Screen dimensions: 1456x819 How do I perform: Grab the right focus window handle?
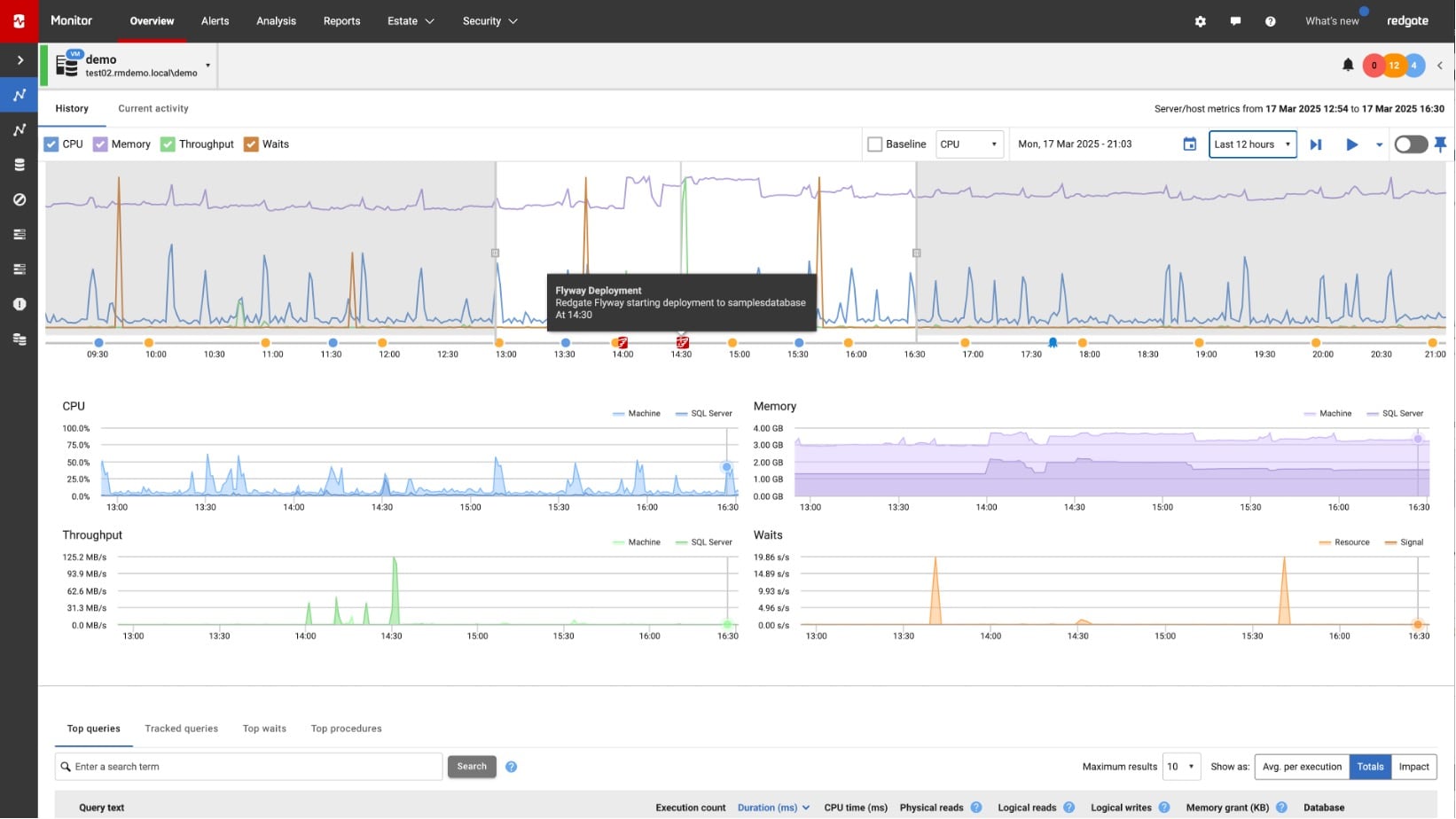pos(916,253)
